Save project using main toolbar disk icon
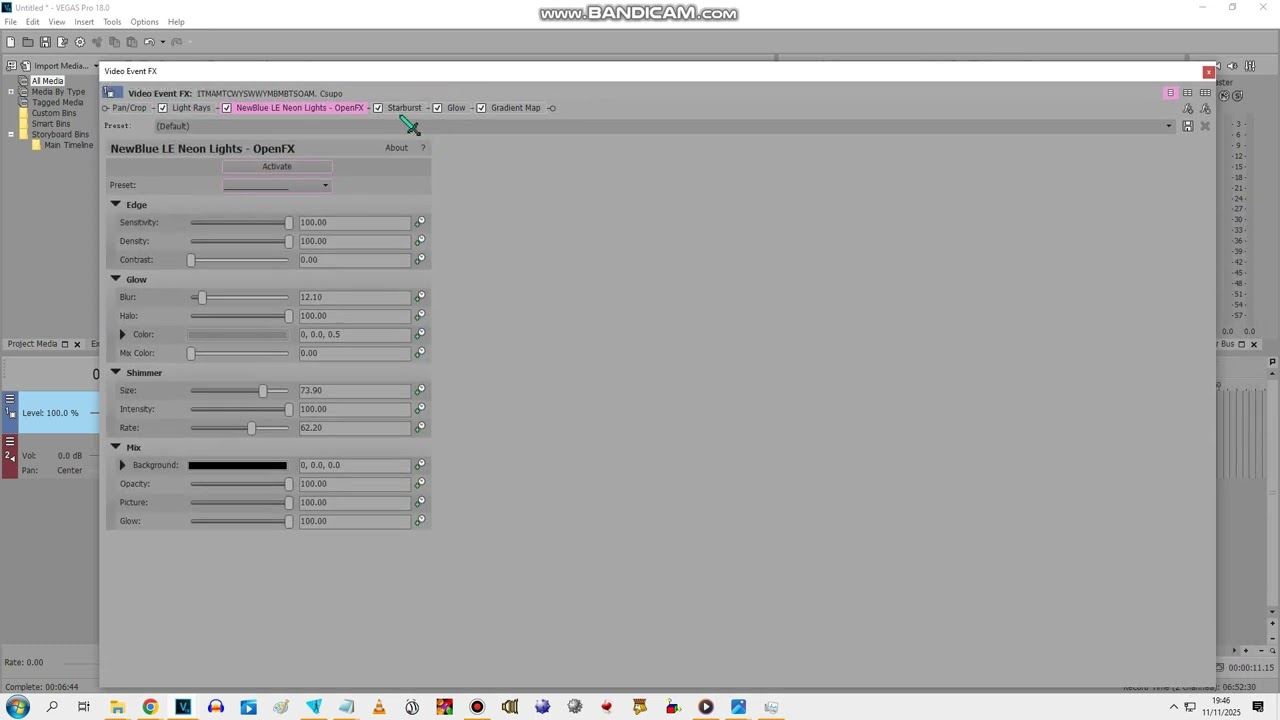The height and width of the screenshot is (720, 1280). (45, 42)
